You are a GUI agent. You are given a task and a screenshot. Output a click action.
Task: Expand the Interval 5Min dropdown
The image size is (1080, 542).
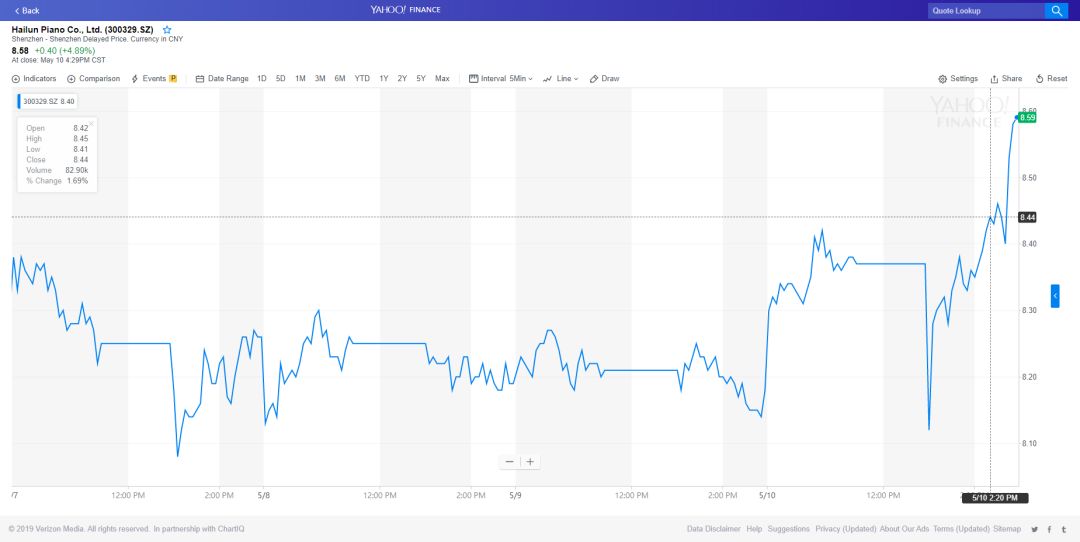coord(501,78)
